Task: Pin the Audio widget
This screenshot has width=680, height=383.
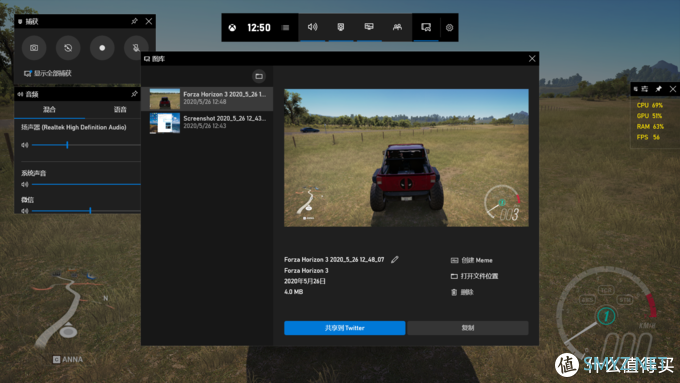Action: click(134, 94)
